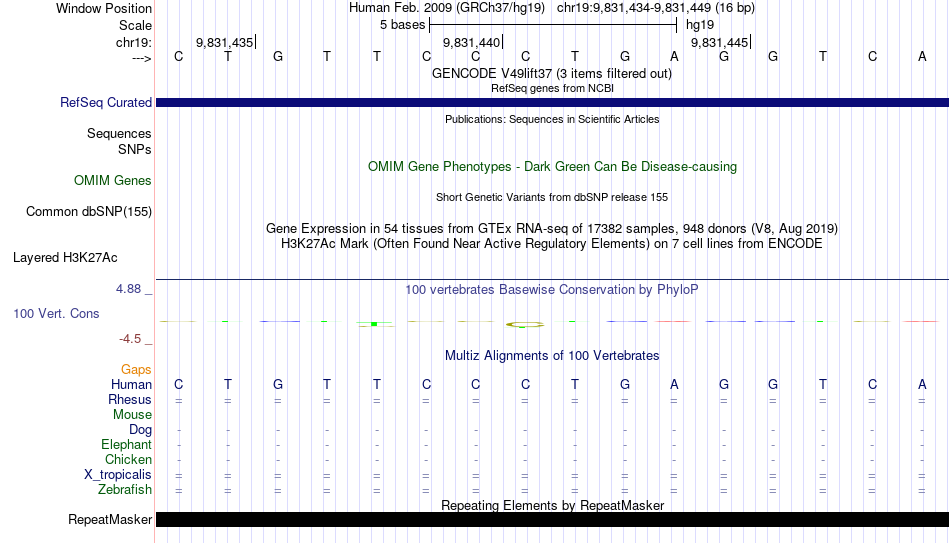Click the Mouse species row label
950x543 pixels.
click(132, 415)
